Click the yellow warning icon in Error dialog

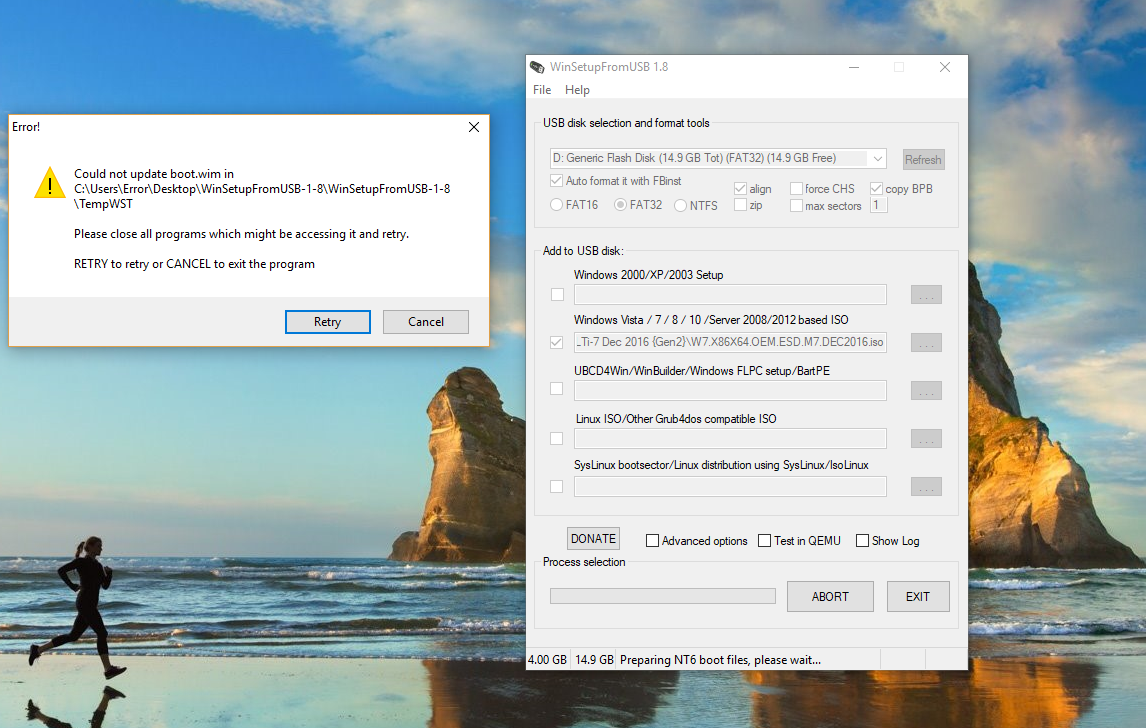[x=50, y=183]
